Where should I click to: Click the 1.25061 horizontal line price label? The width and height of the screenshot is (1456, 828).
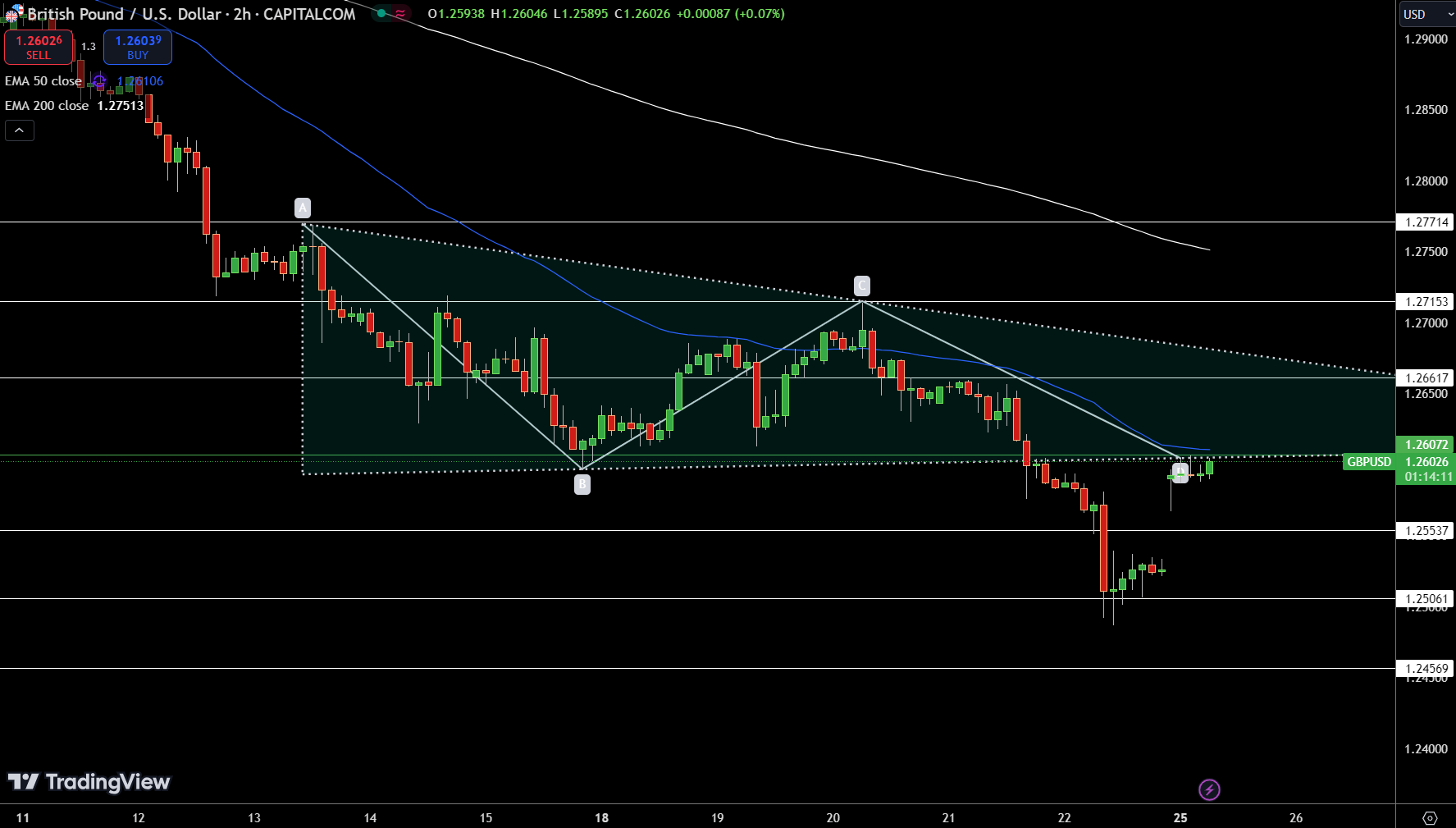(x=1426, y=599)
